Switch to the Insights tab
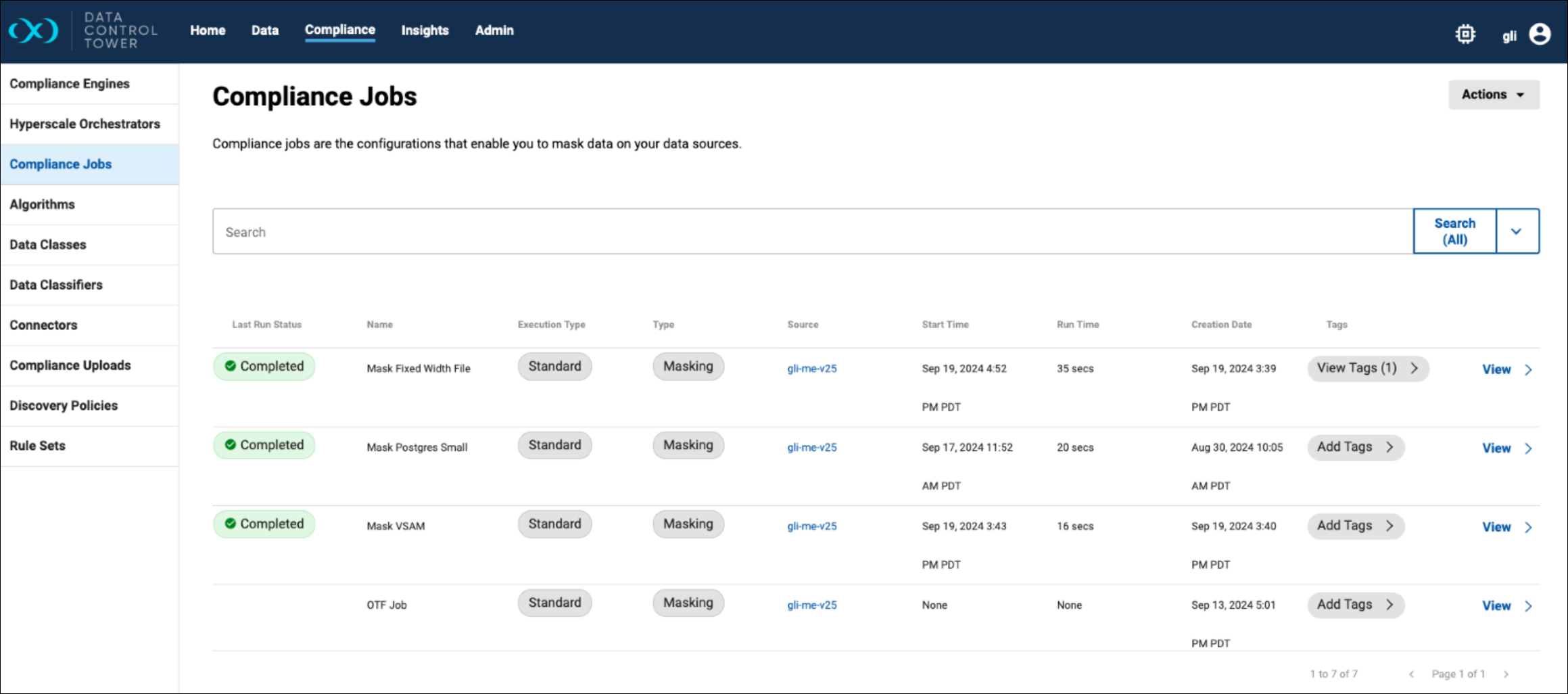Screen dimensions: 1568x694 pos(425,30)
